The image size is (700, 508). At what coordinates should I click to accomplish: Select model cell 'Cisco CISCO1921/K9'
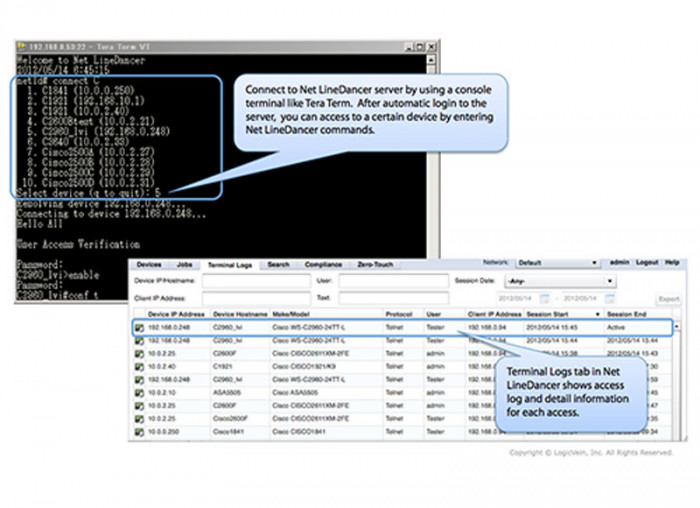click(x=304, y=367)
